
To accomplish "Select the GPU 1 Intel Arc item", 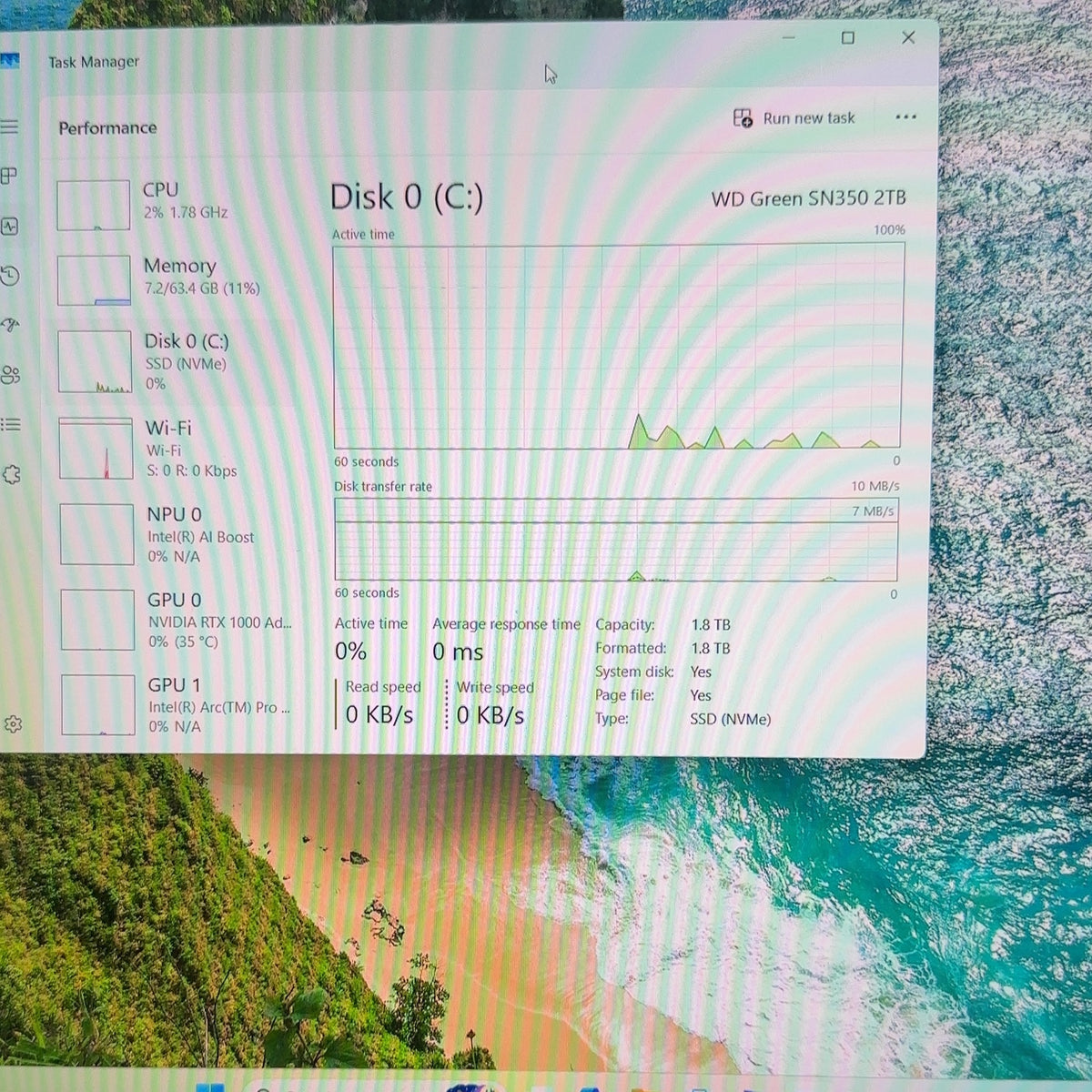I will tap(180, 705).
